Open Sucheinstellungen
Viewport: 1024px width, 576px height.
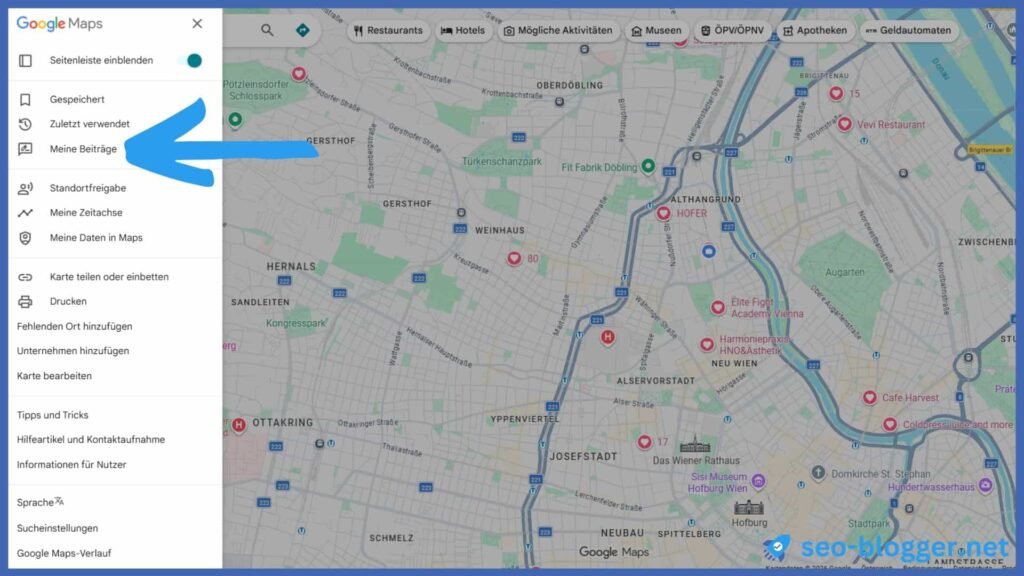click(57, 528)
